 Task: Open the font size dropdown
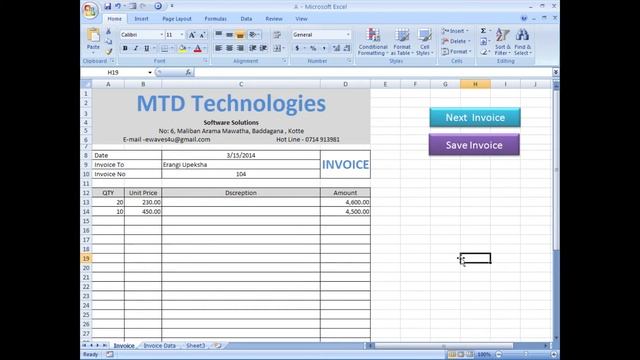182,35
